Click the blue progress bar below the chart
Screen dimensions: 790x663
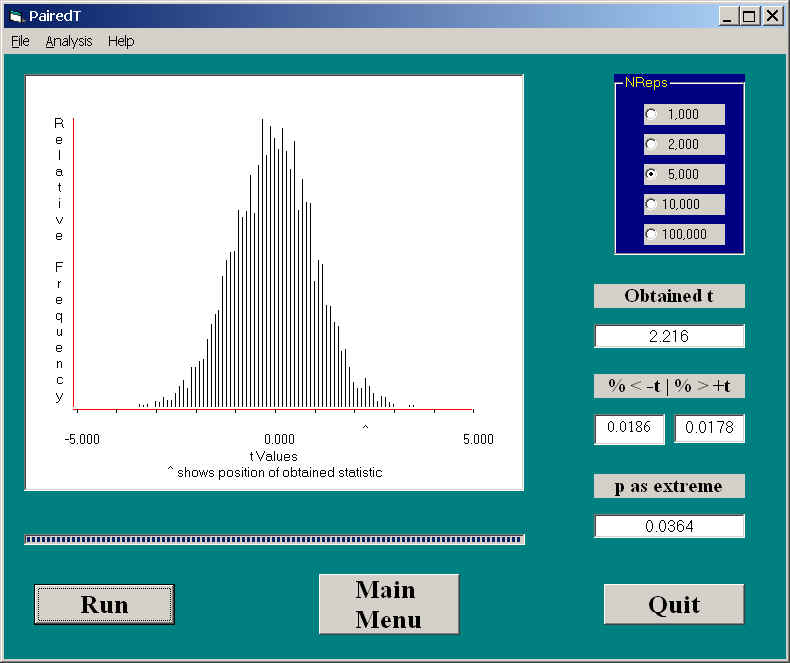click(x=274, y=540)
